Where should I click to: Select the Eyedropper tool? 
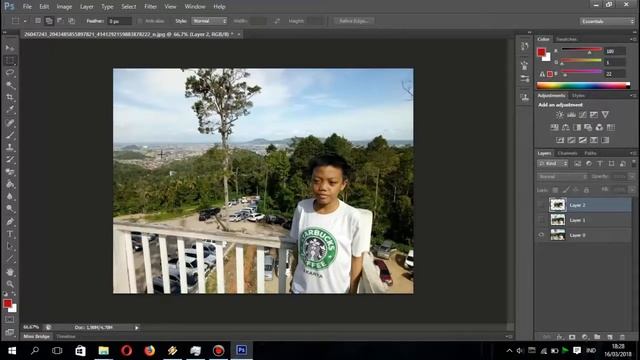pos(10,109)
